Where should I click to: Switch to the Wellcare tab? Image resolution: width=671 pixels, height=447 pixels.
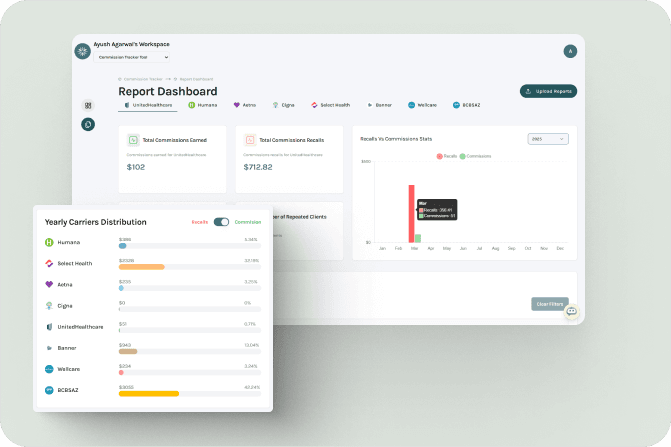click(422, 105)
